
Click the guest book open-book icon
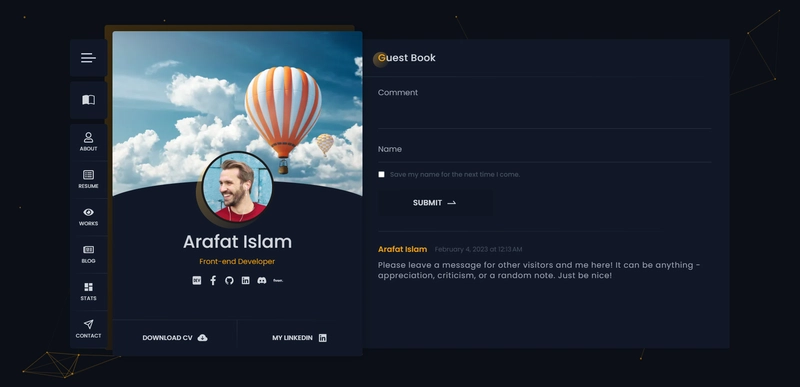88,100
